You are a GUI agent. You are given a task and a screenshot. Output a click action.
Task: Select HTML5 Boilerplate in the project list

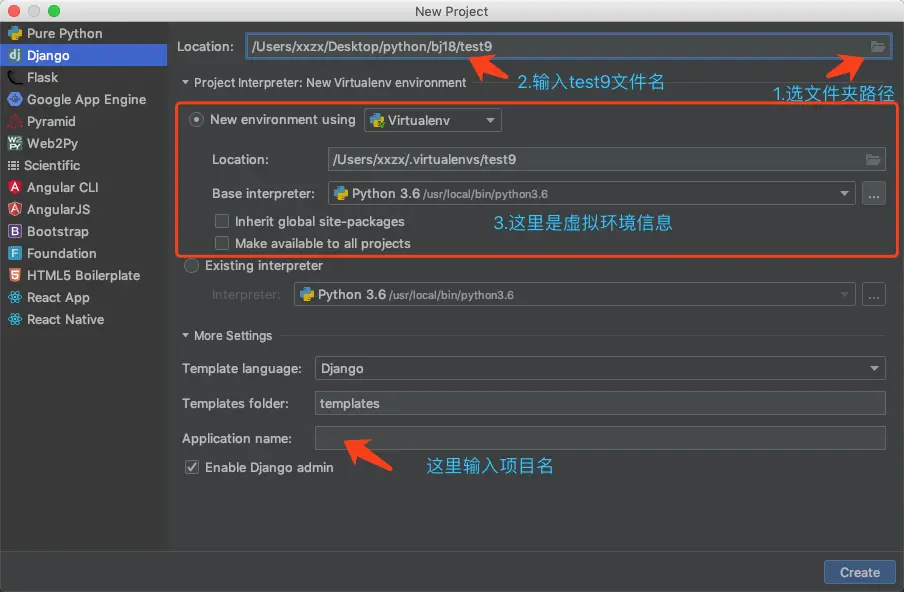(84, 275)
